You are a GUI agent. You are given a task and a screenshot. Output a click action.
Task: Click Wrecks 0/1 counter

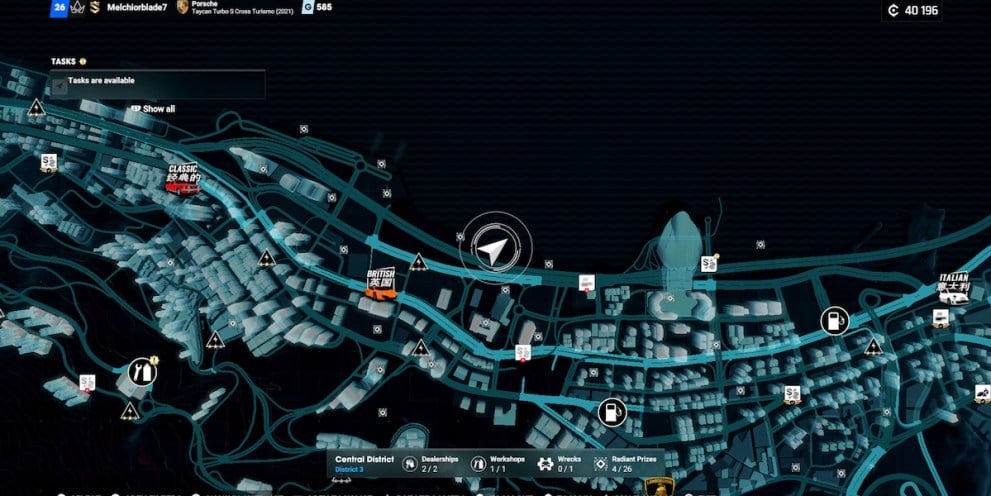pos(559,464)
